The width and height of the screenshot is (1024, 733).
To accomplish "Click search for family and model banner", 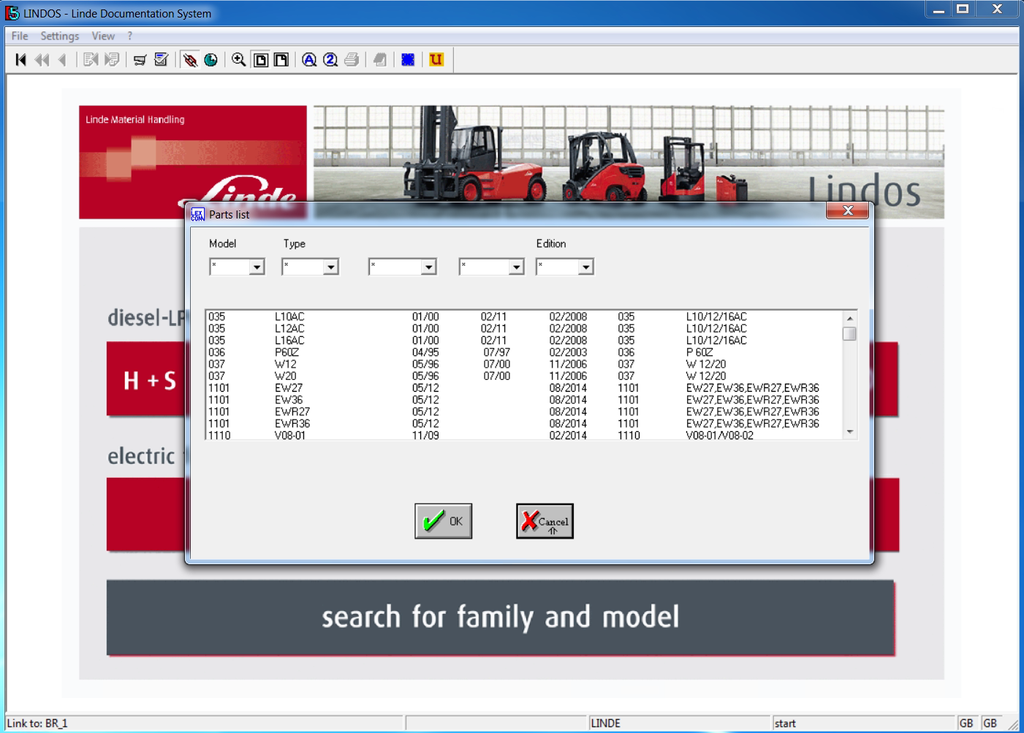I will tap(501, 617).
